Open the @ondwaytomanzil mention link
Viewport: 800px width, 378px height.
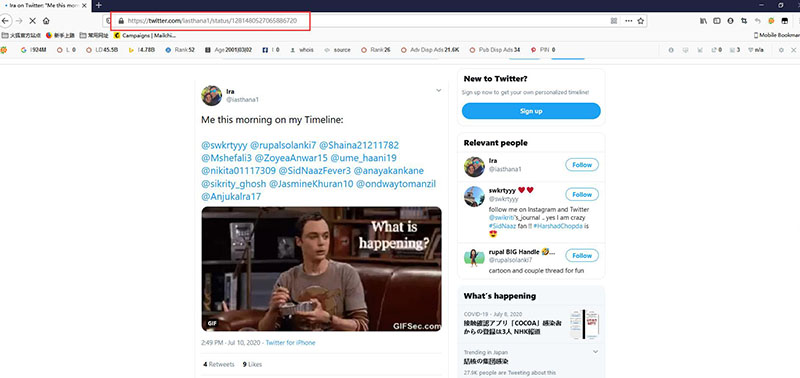click(396, 184)
